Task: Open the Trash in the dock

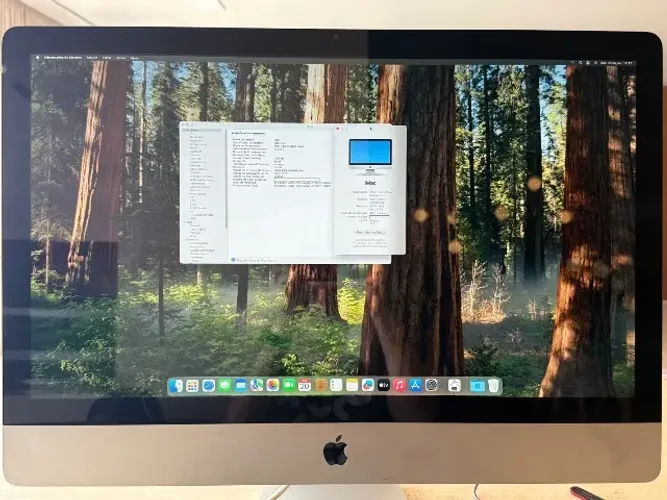Action: click(493, 386)
